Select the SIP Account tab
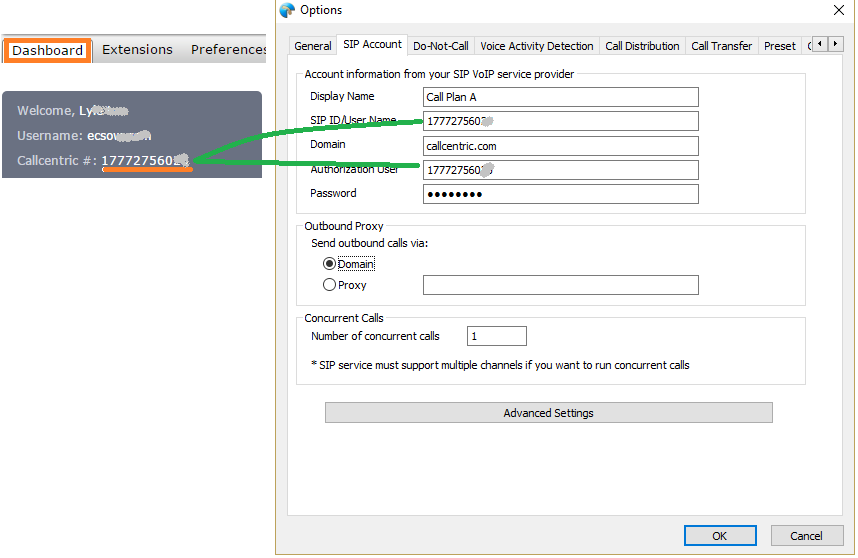This screenshot has height=558, width=858. point(372,44)
